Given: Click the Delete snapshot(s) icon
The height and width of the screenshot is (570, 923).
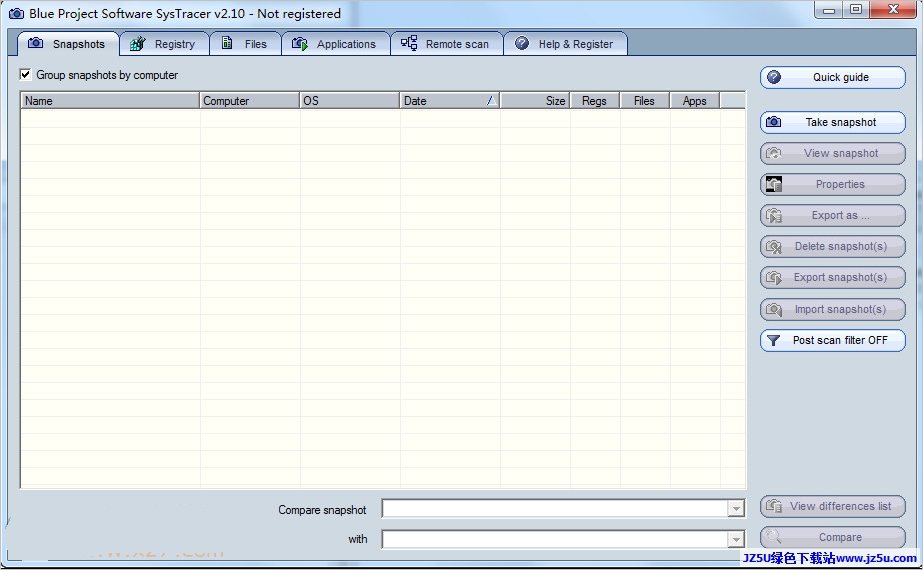Looking at the screenshot, I should [x=774, y=247].
